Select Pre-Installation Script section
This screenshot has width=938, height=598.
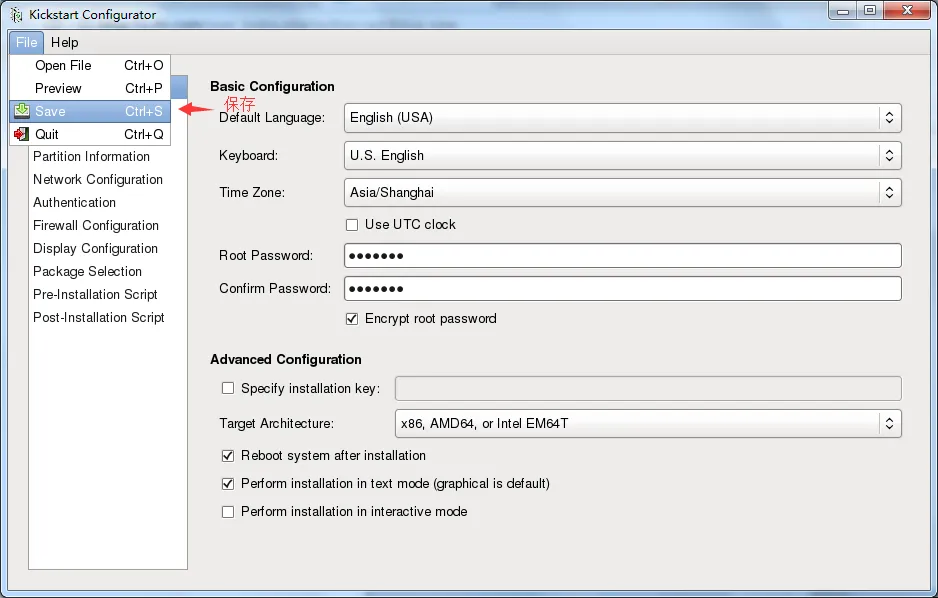[95, 294]
